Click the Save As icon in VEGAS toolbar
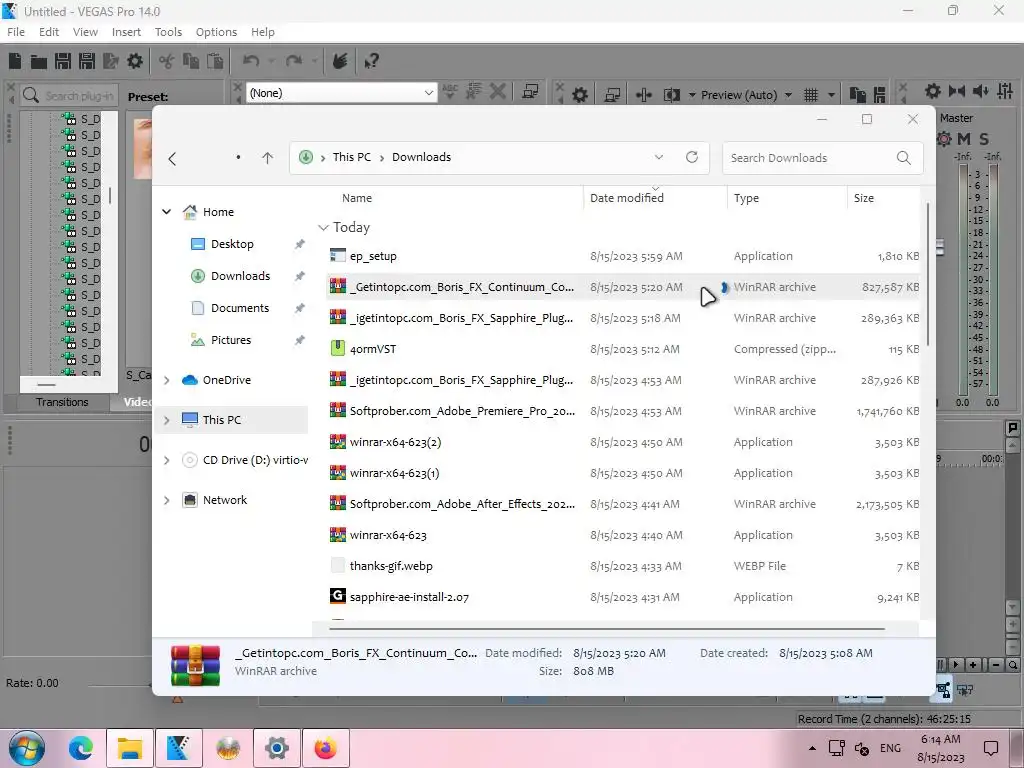Viewport: 1024px width, 768px height. pyautogui.click(x=87, y=61)
